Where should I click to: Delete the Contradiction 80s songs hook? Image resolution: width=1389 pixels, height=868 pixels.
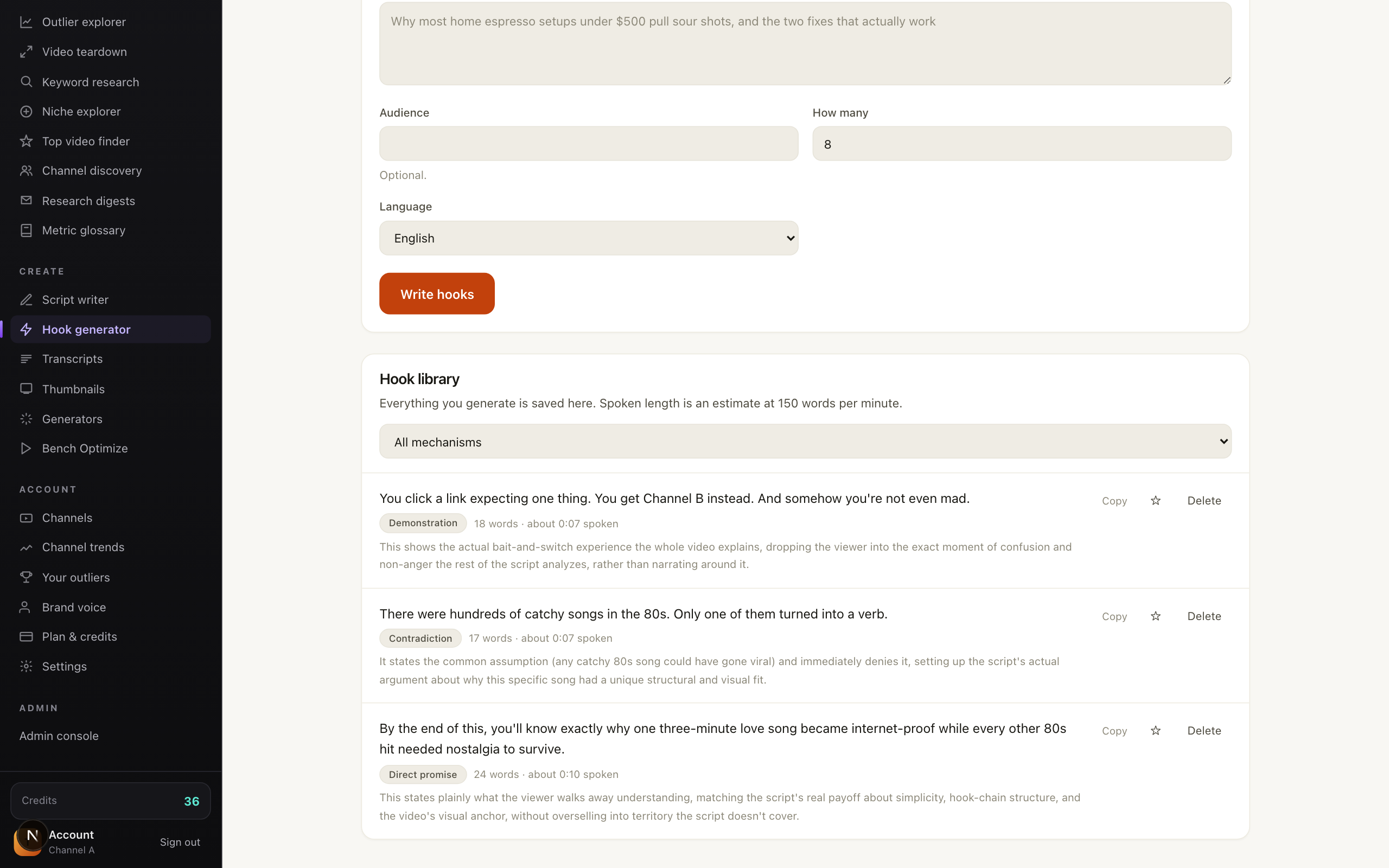click(1203, 616)
